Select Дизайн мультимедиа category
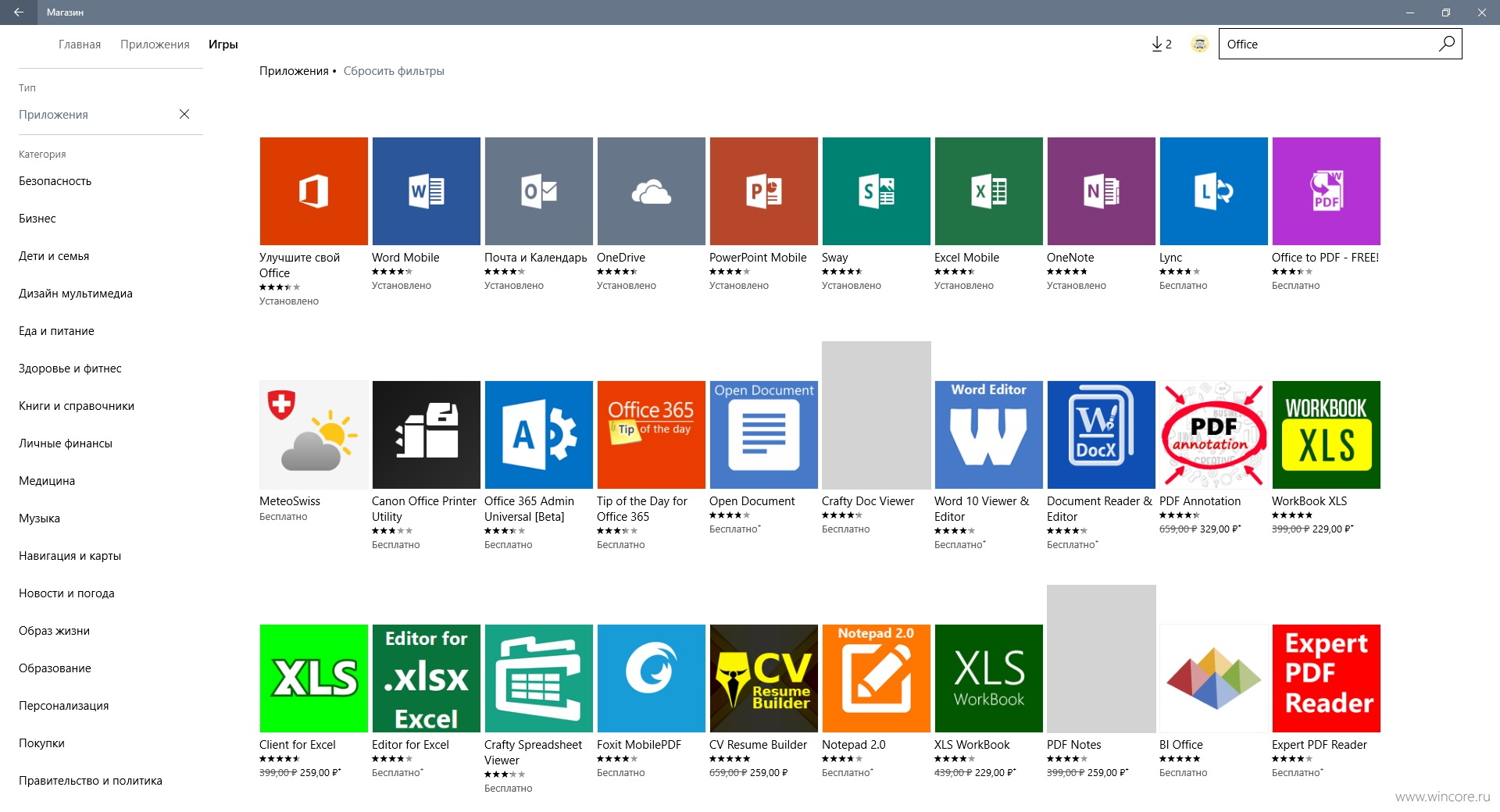 76,294
